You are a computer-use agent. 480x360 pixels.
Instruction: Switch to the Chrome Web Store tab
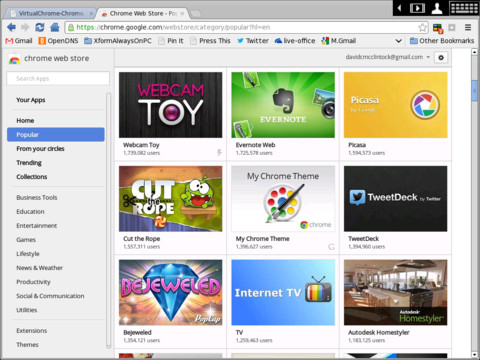click(x=142, y=14)
